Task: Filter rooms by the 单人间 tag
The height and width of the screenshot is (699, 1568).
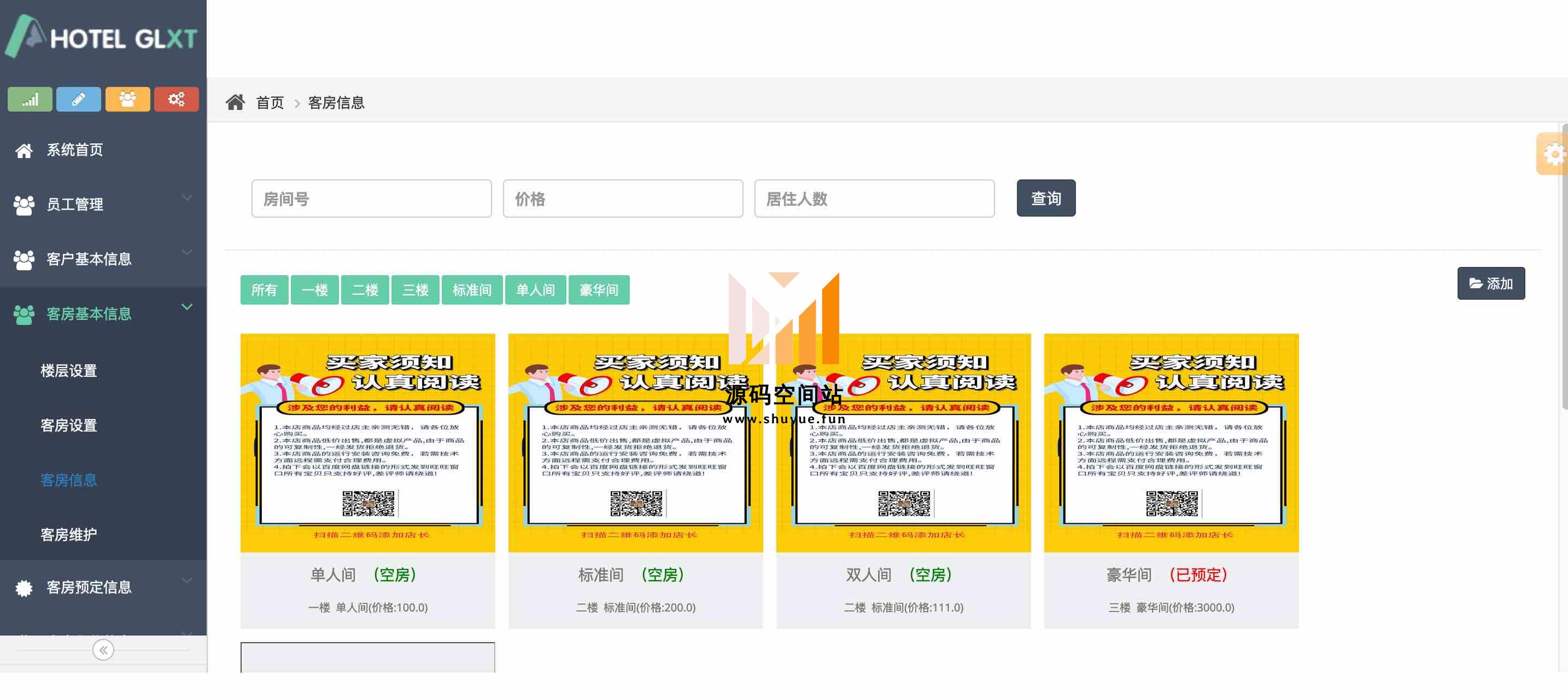Action: click(x=536, y=290)
